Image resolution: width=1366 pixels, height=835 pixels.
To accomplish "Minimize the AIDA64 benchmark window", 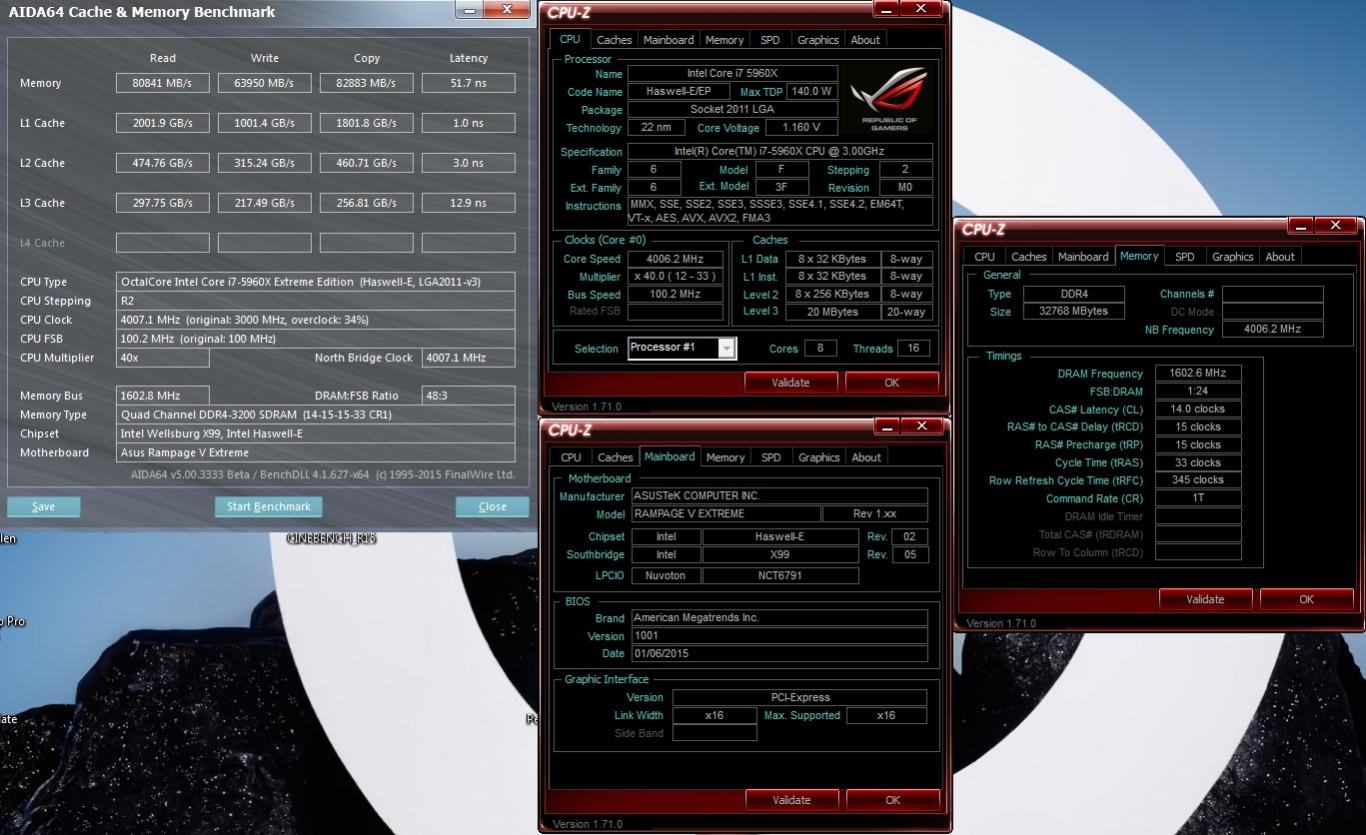I will 470,9.
